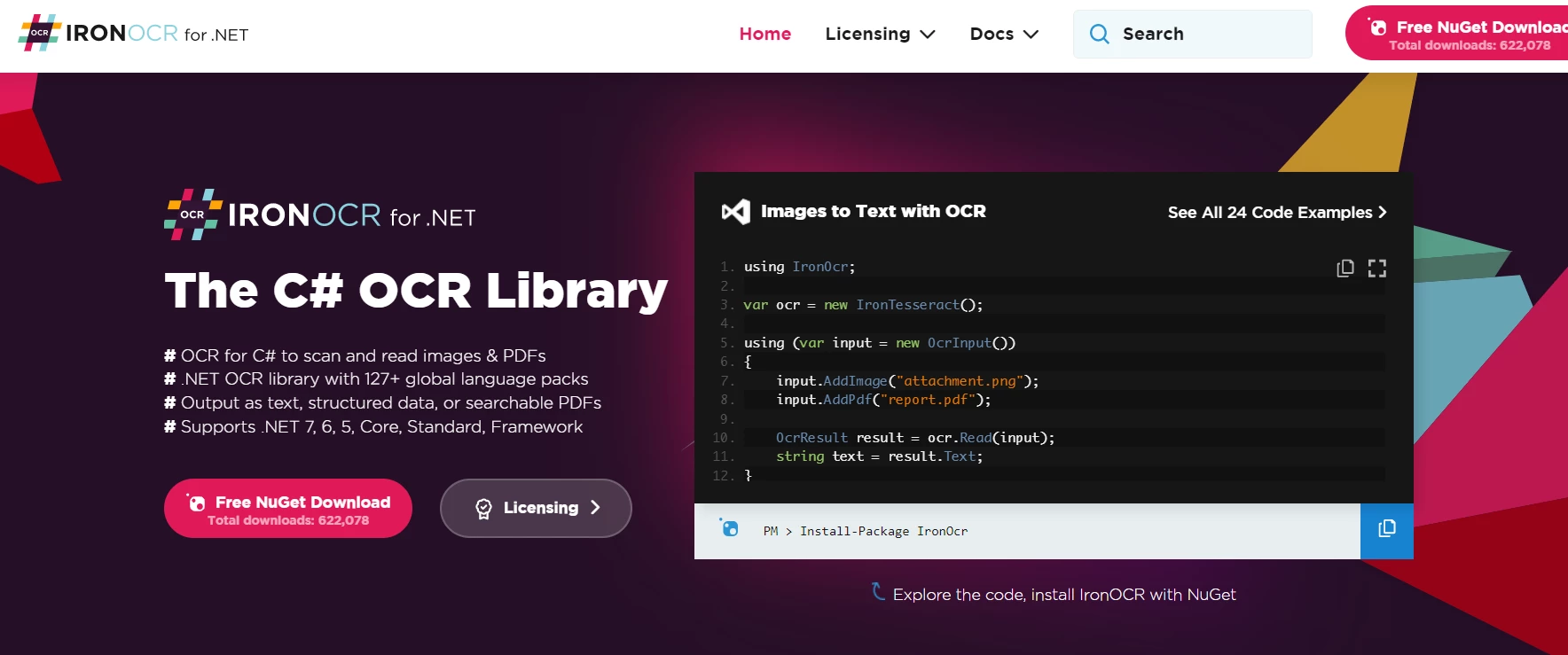Open the Docs menu in the top navigation
This screenshot has height=655, width=1568.
pos(1004,34)
